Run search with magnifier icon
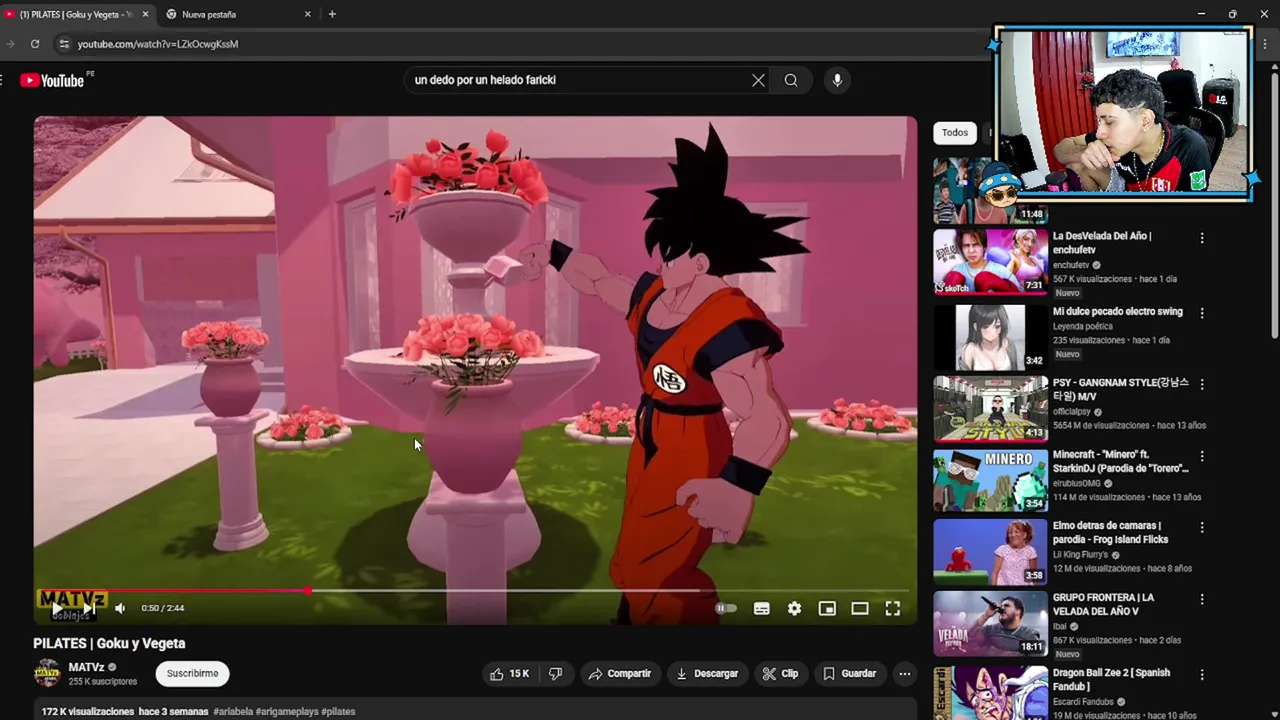This screenshot has height=720, width=1280. 791,80
